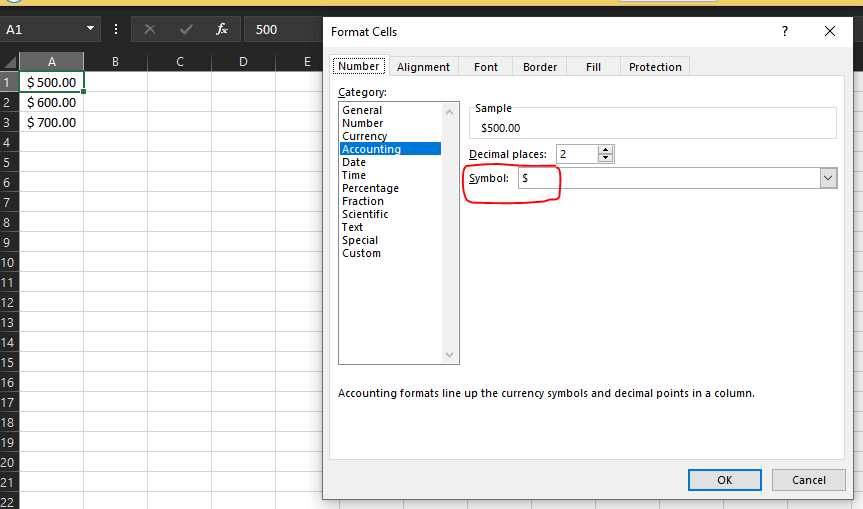
Task: Select cell A1 with $ 500.00
Action: coord(51,82)
